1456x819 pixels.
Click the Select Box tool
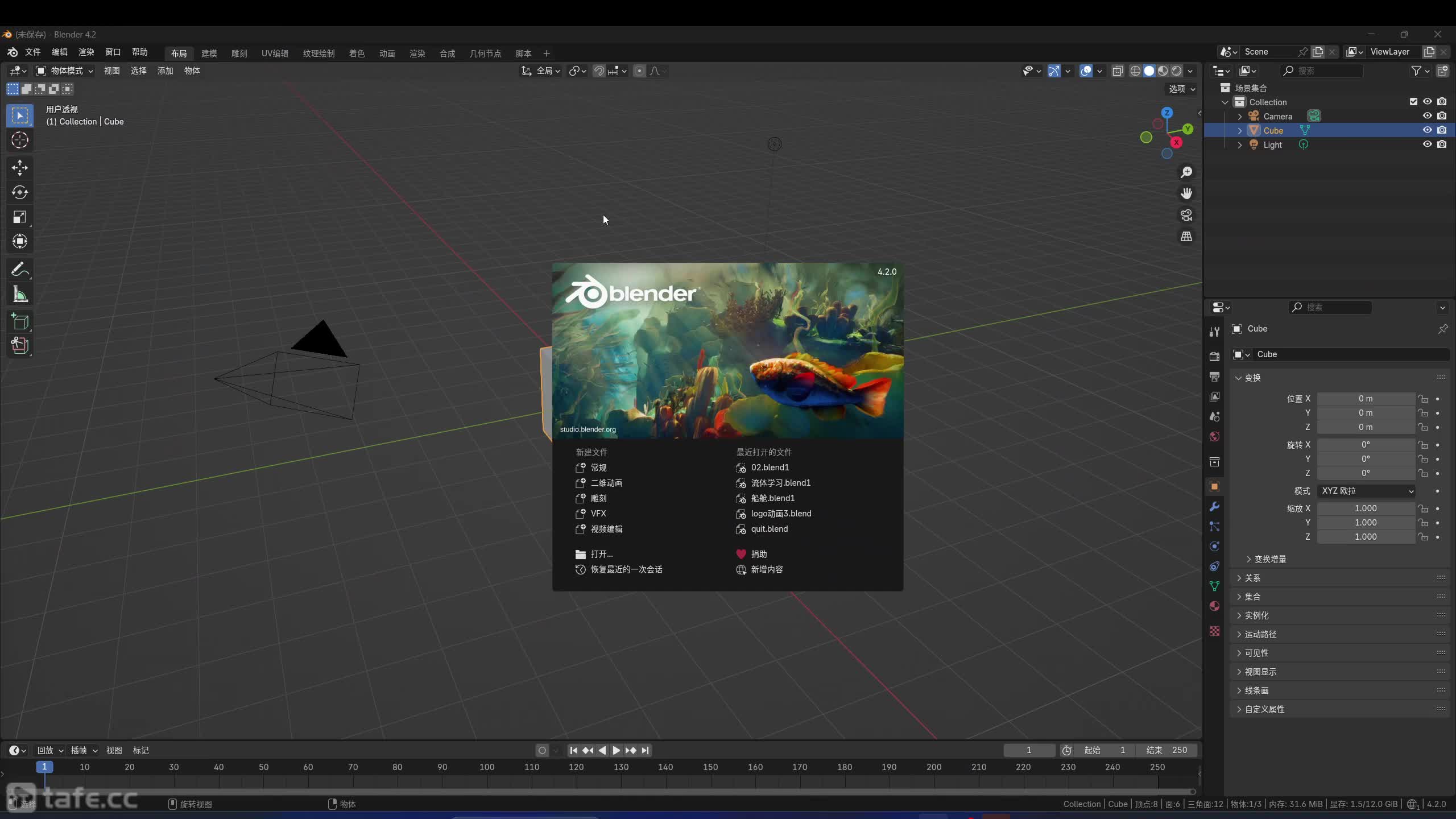coord(20,115)
